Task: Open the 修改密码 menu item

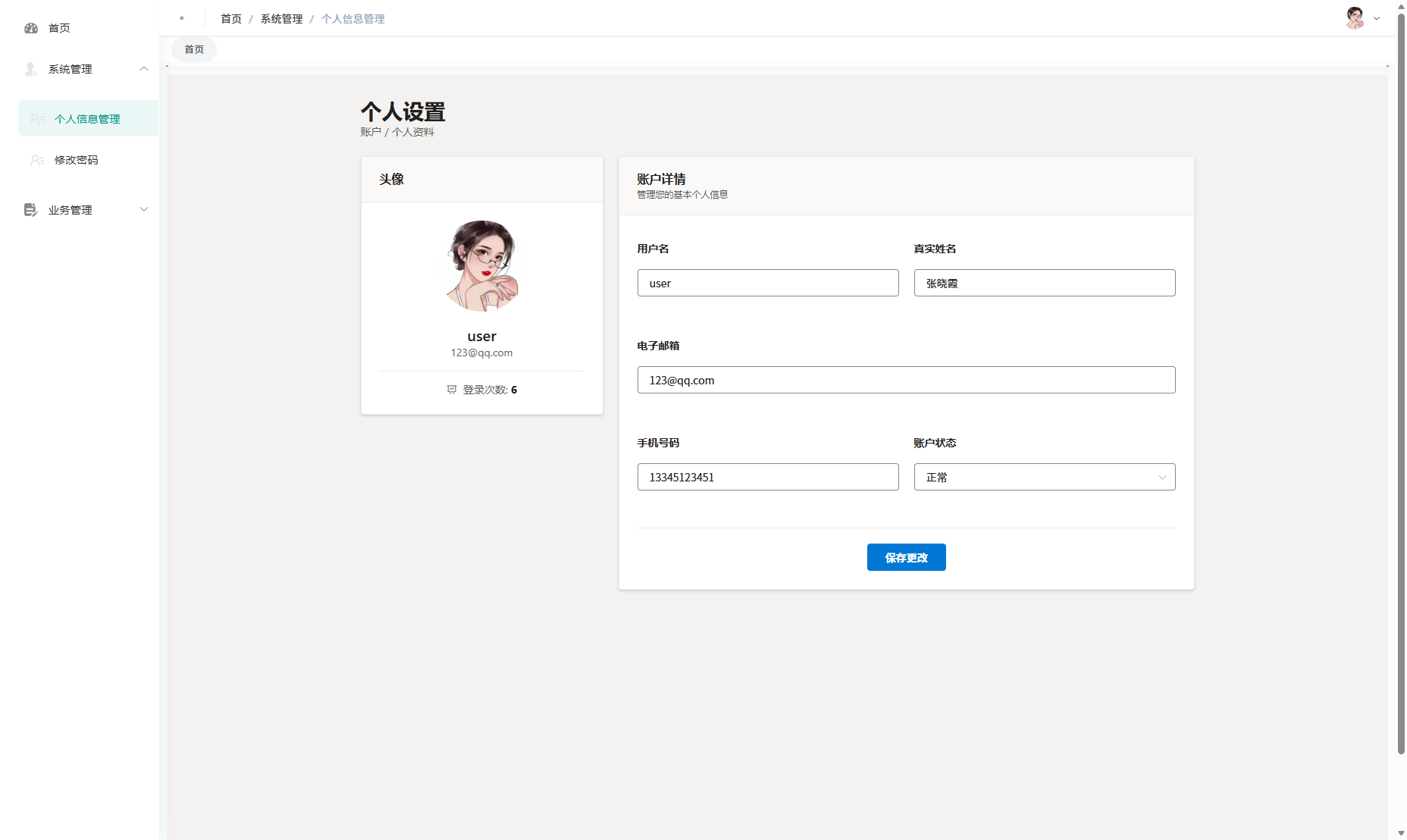Action: click(77, 160)
